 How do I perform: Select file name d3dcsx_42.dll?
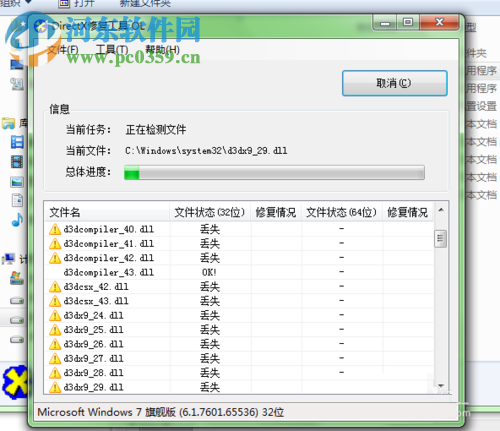pyautogui.click(x=96, y=287)
